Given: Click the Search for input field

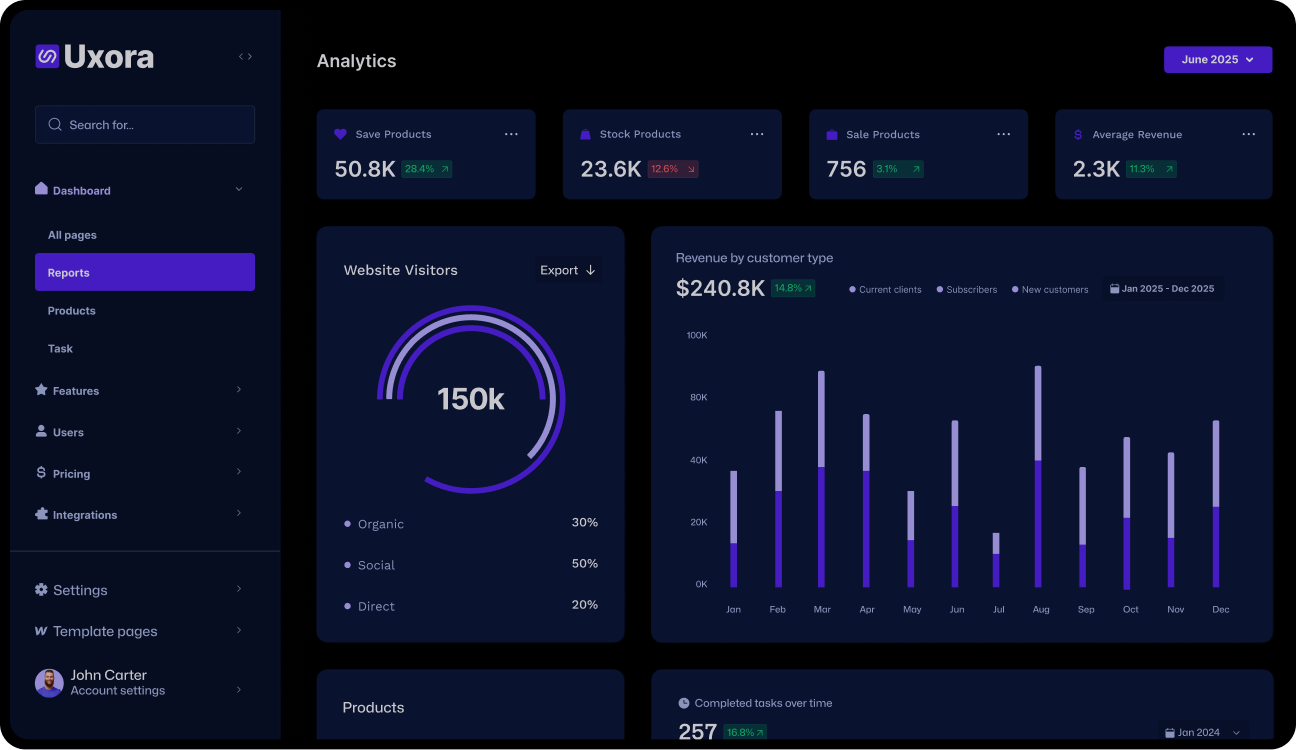Looking at the screenshot, I should pyautogui.click(x=145, y=124).
